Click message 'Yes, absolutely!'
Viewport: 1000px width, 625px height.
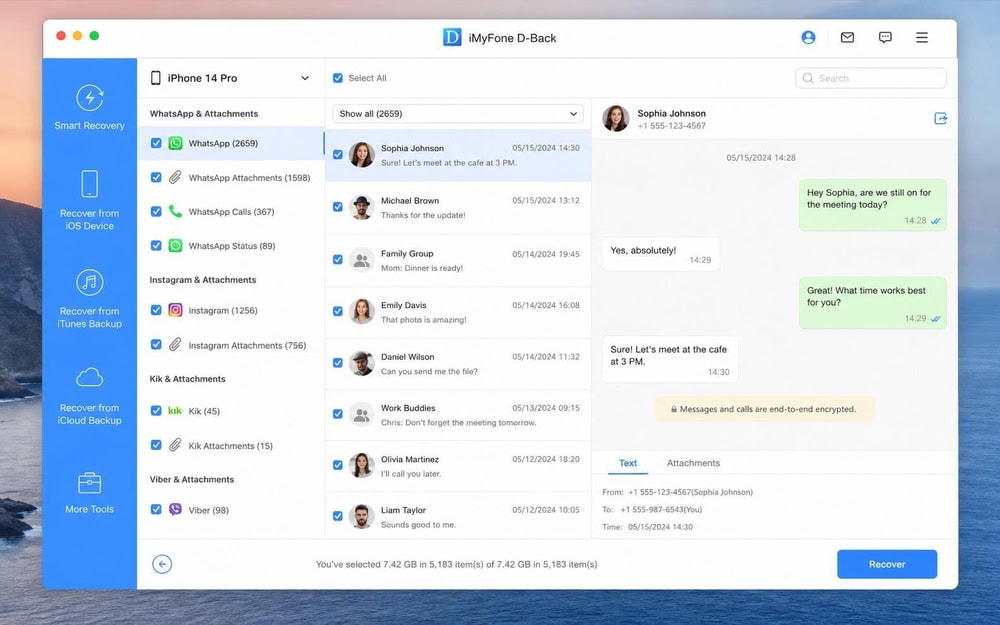point(661,254)
